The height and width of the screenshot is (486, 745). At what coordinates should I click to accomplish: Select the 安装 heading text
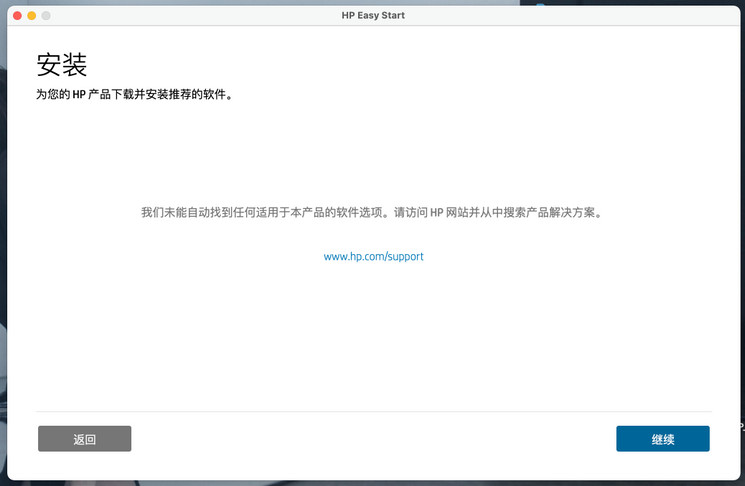(x=62, y=65)
